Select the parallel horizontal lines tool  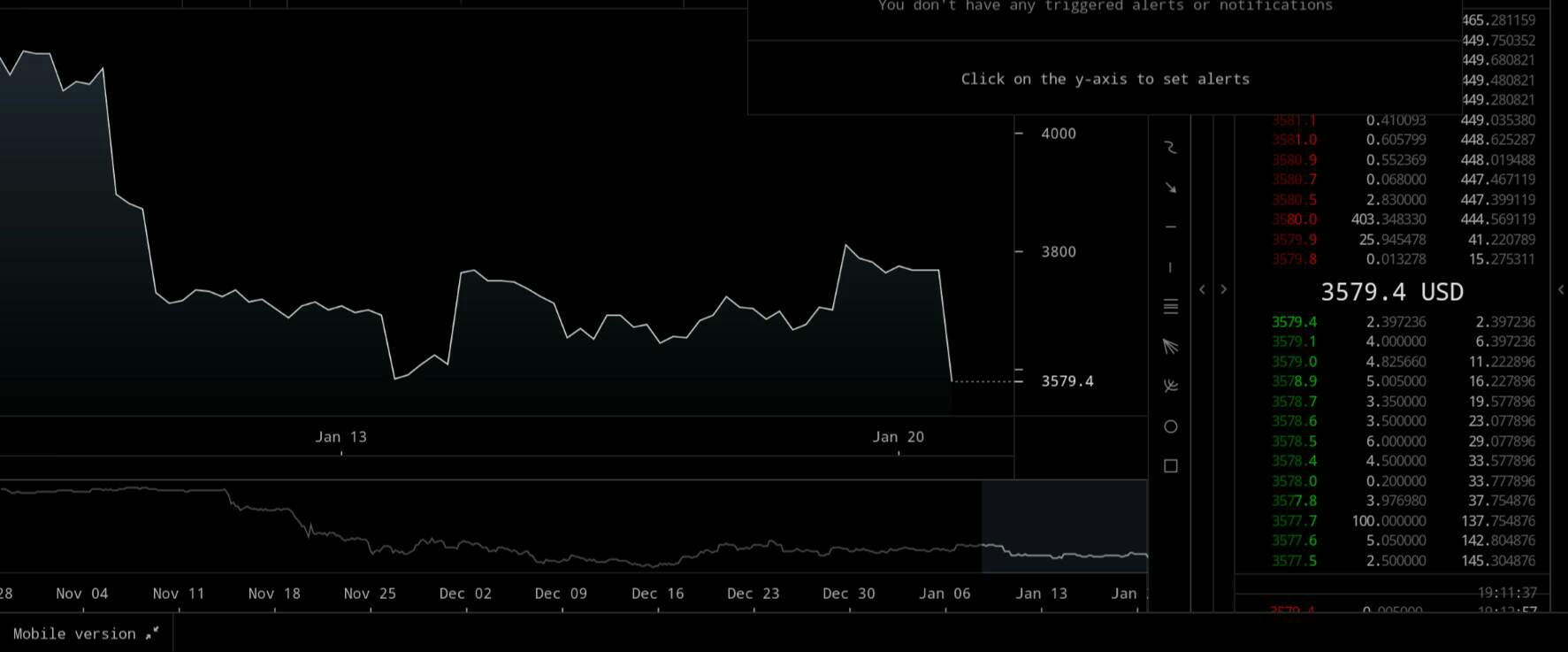coord(1170,307)
